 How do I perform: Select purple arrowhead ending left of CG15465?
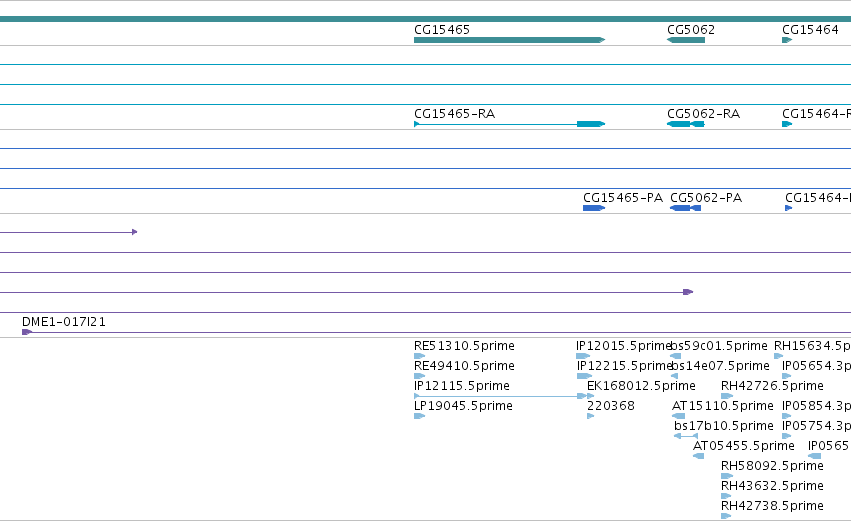point(135,232)
